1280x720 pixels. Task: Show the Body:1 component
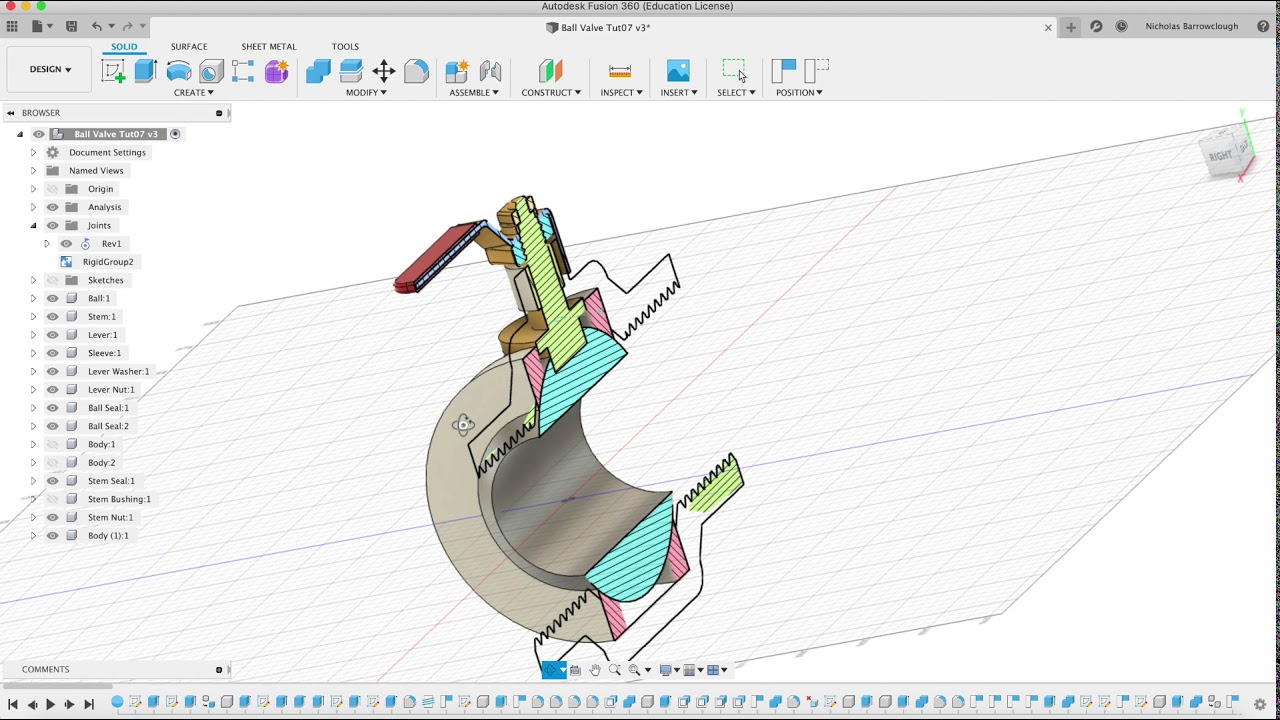(53, 444)
